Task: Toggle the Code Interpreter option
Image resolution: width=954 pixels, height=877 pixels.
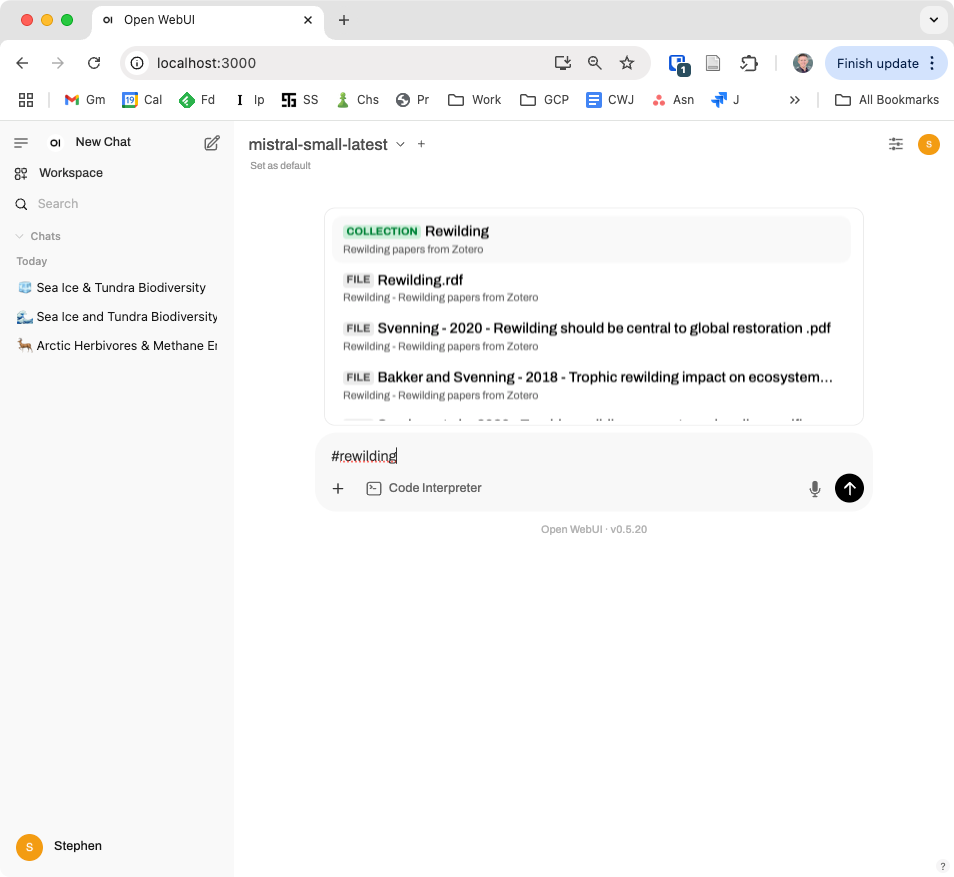Action: [424, 488]
